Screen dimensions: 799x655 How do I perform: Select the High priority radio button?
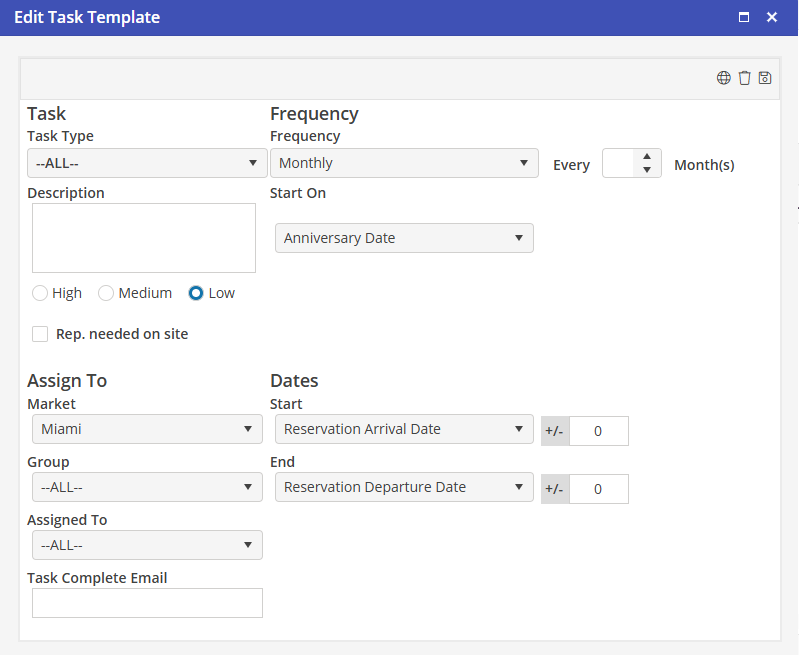click(x=40, y=293)
